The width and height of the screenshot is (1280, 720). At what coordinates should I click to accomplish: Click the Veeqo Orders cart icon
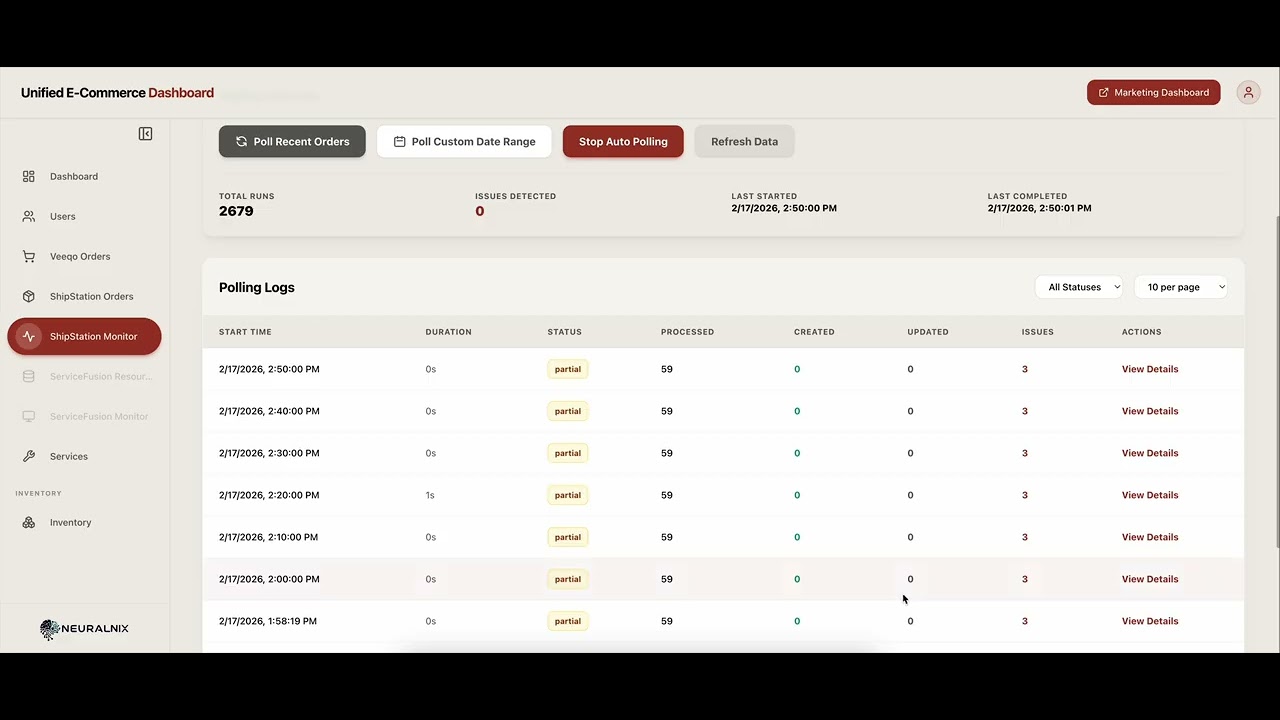pos(29,256)
